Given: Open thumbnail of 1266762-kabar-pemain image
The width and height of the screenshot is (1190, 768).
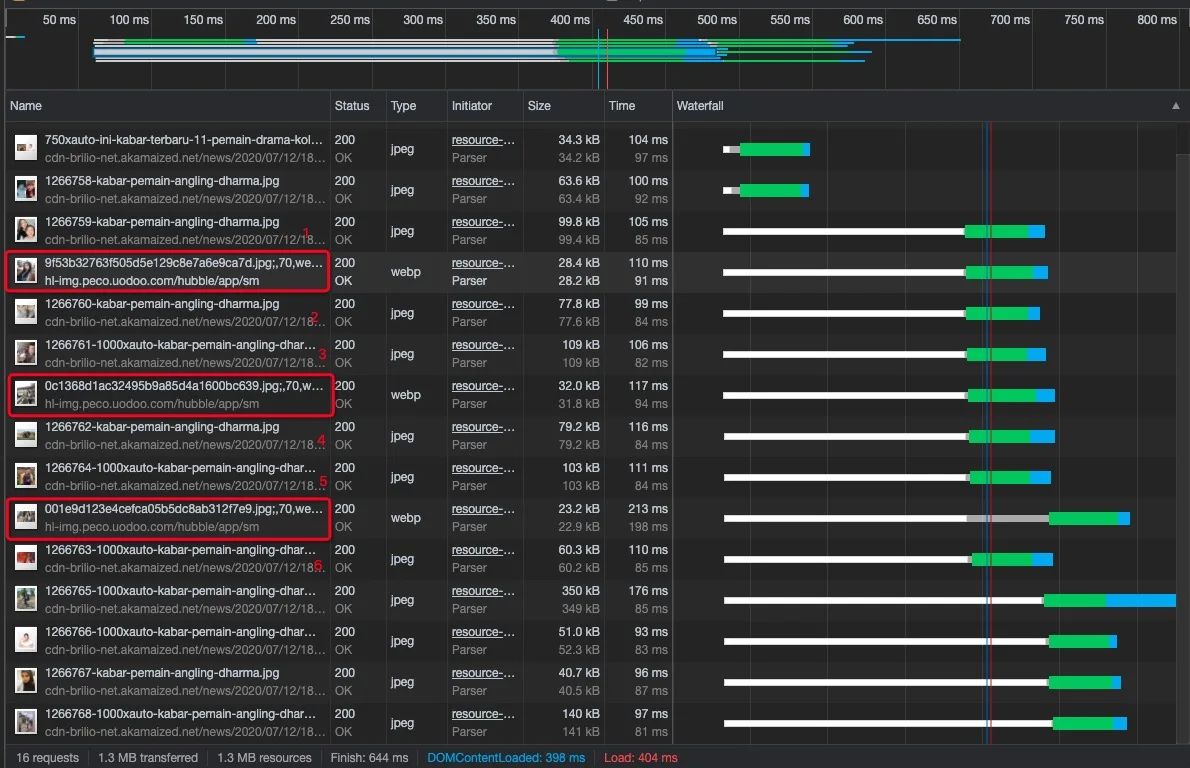Looking at the screenshot, I should click(26, 435).
